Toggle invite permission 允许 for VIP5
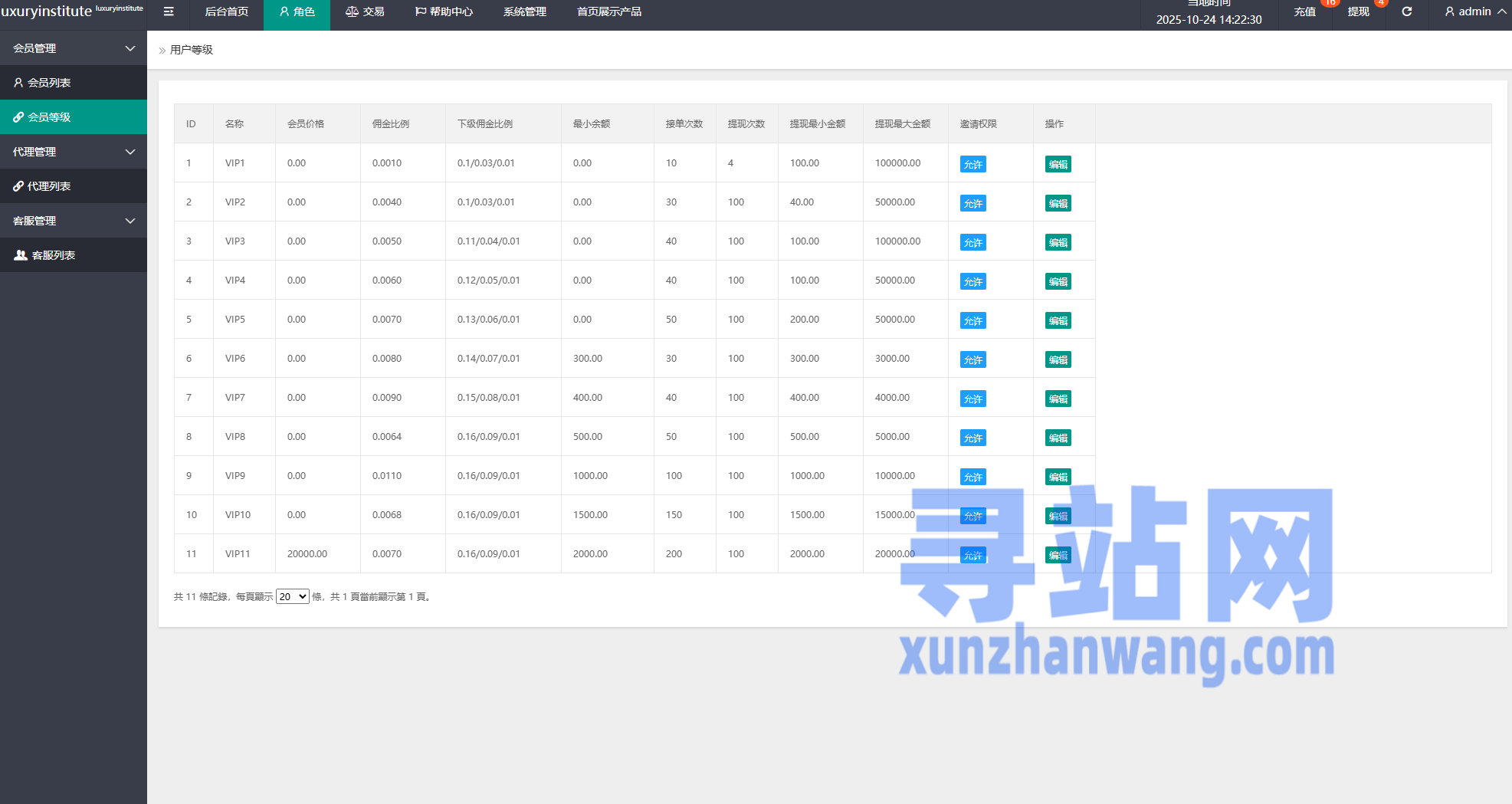The image size is (1512, 804). (972, 320)
